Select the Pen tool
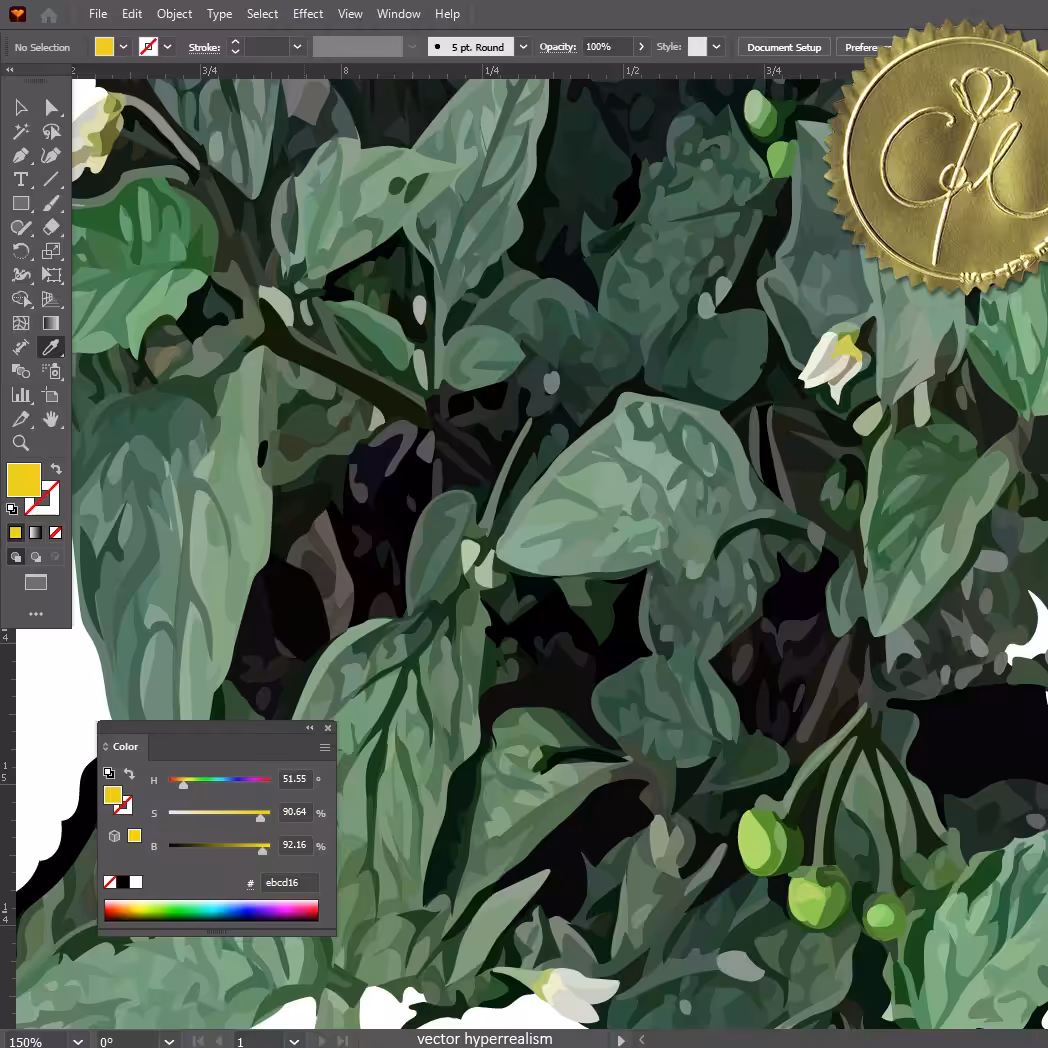The height and width of the screenshot is (1048, 1048). tap(21, 156)
